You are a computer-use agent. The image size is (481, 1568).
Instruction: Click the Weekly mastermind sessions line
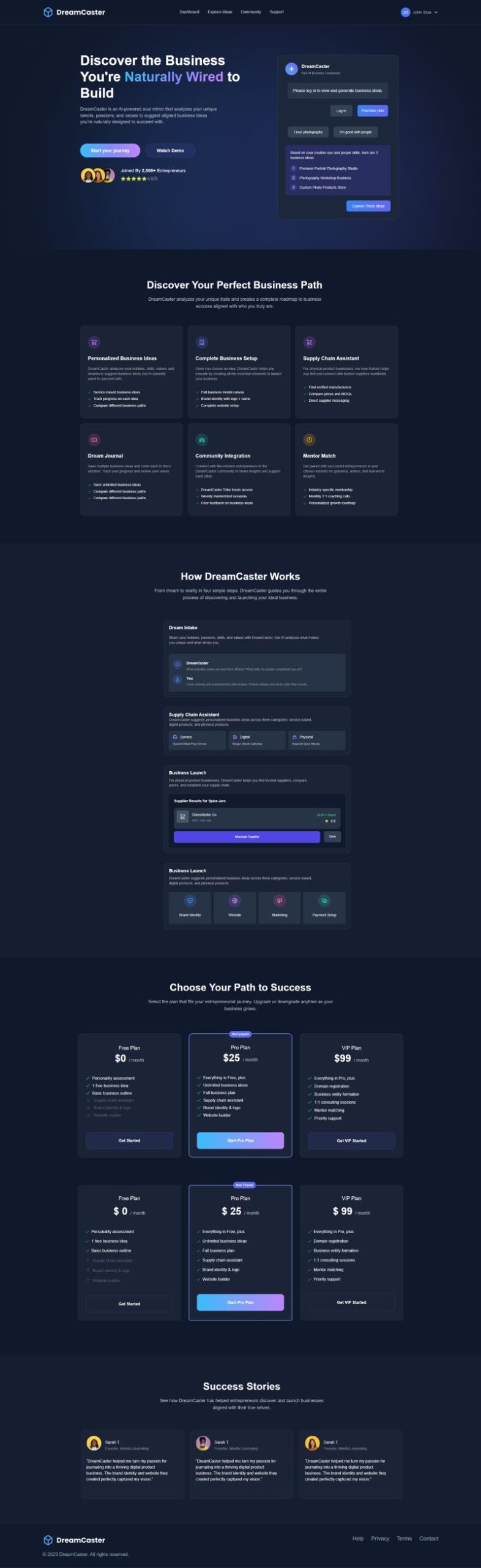click(223, 497)
